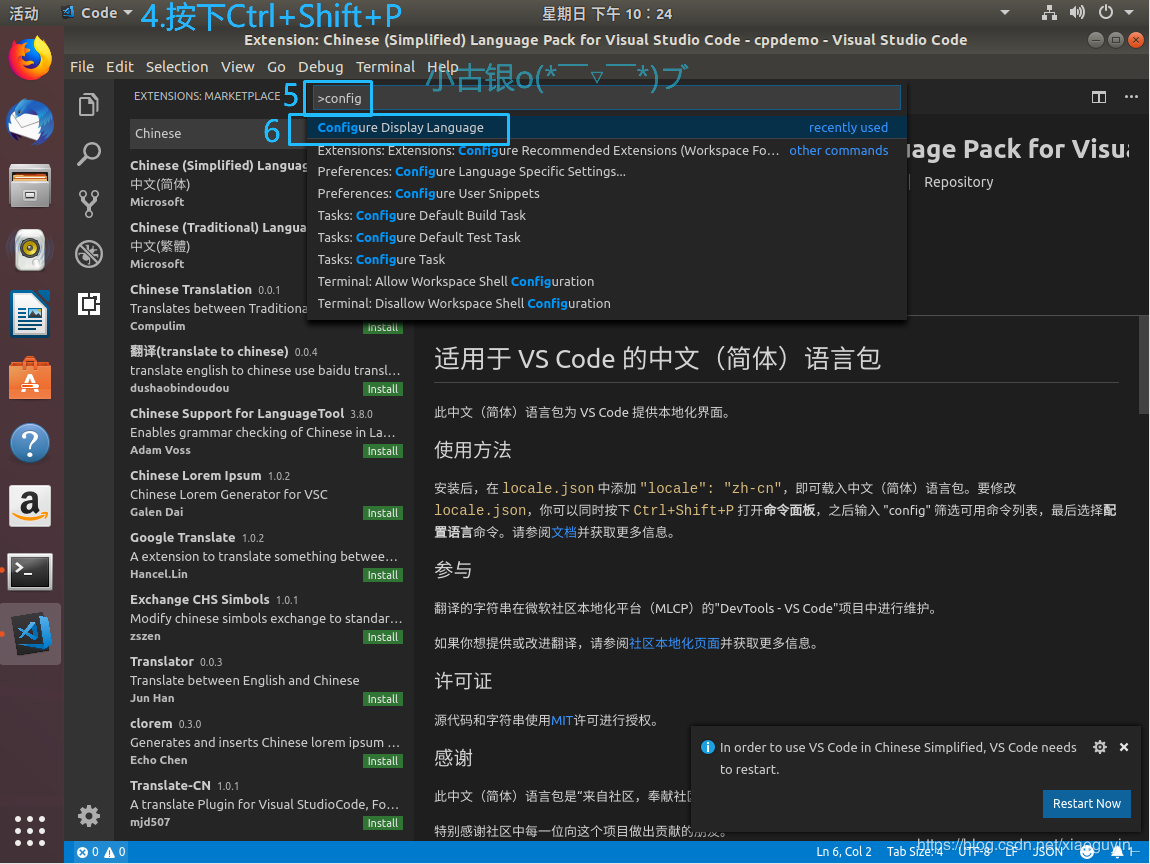Open the Repository link
This screenshot has width=1150, height=864.
(959, 182)
